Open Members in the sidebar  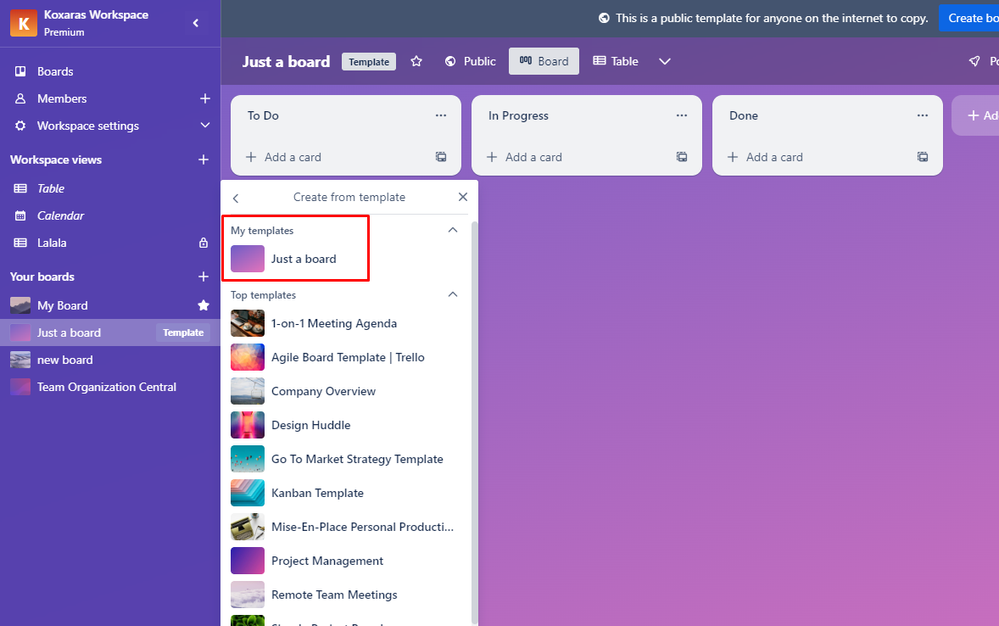point(61,99)
